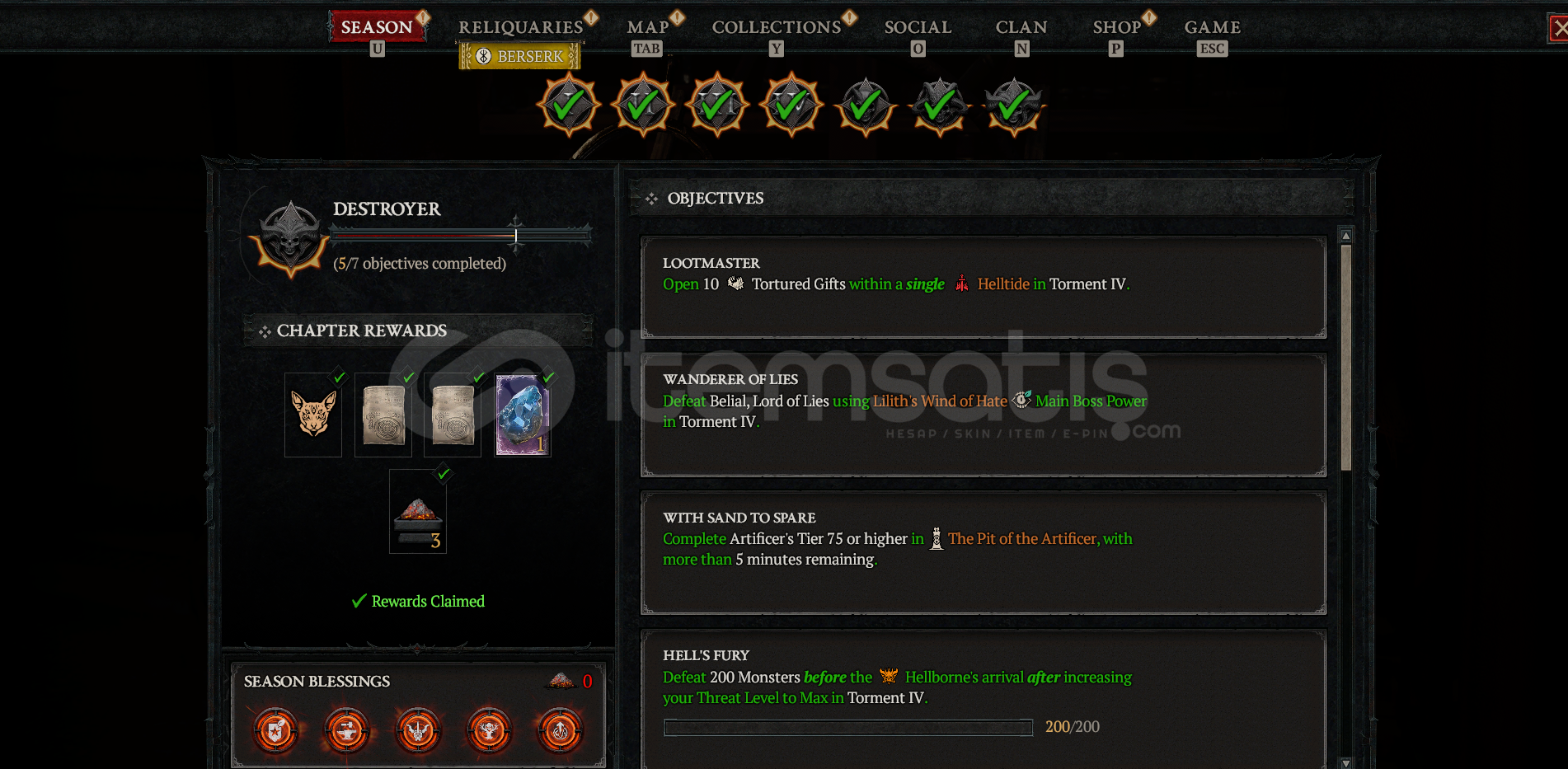
Task: Select the blue crystal reward card
Action: click(523, 415)
